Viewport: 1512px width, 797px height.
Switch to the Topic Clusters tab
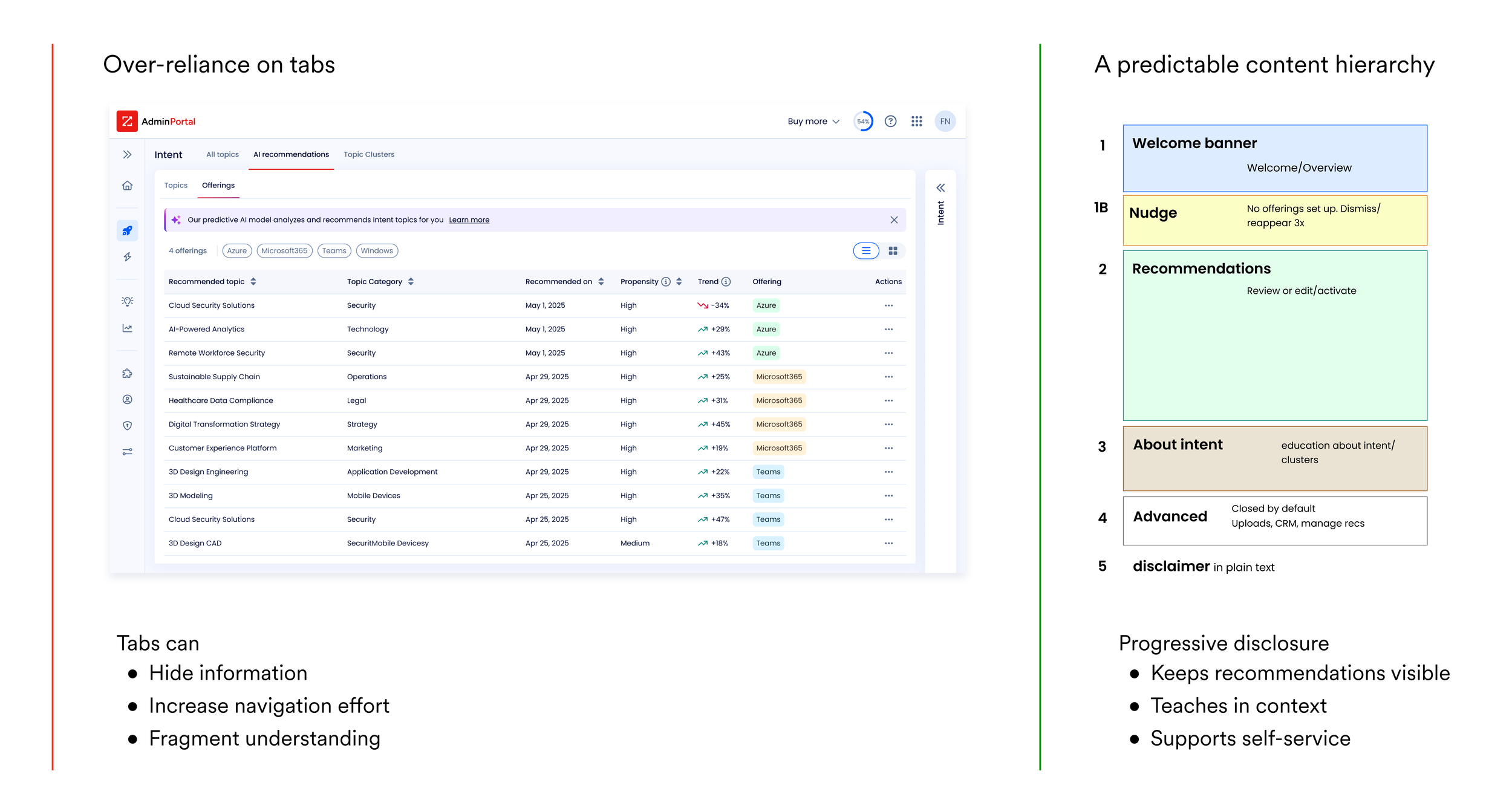pos(369,155)
